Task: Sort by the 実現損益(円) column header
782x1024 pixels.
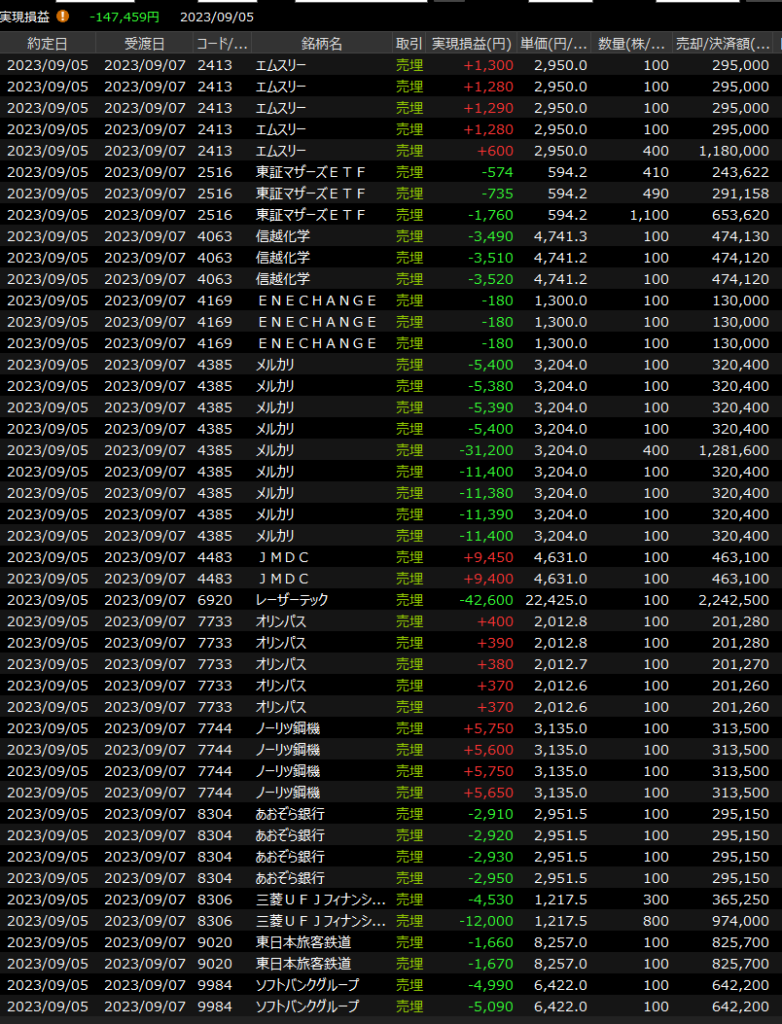Action: (x=471, y=43)
